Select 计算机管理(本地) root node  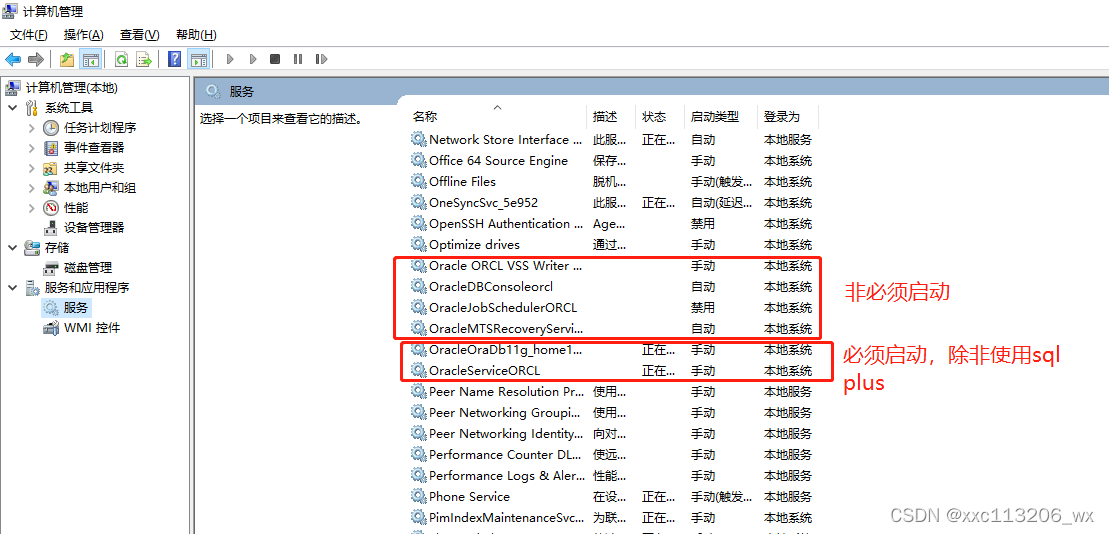click(71, 88)
